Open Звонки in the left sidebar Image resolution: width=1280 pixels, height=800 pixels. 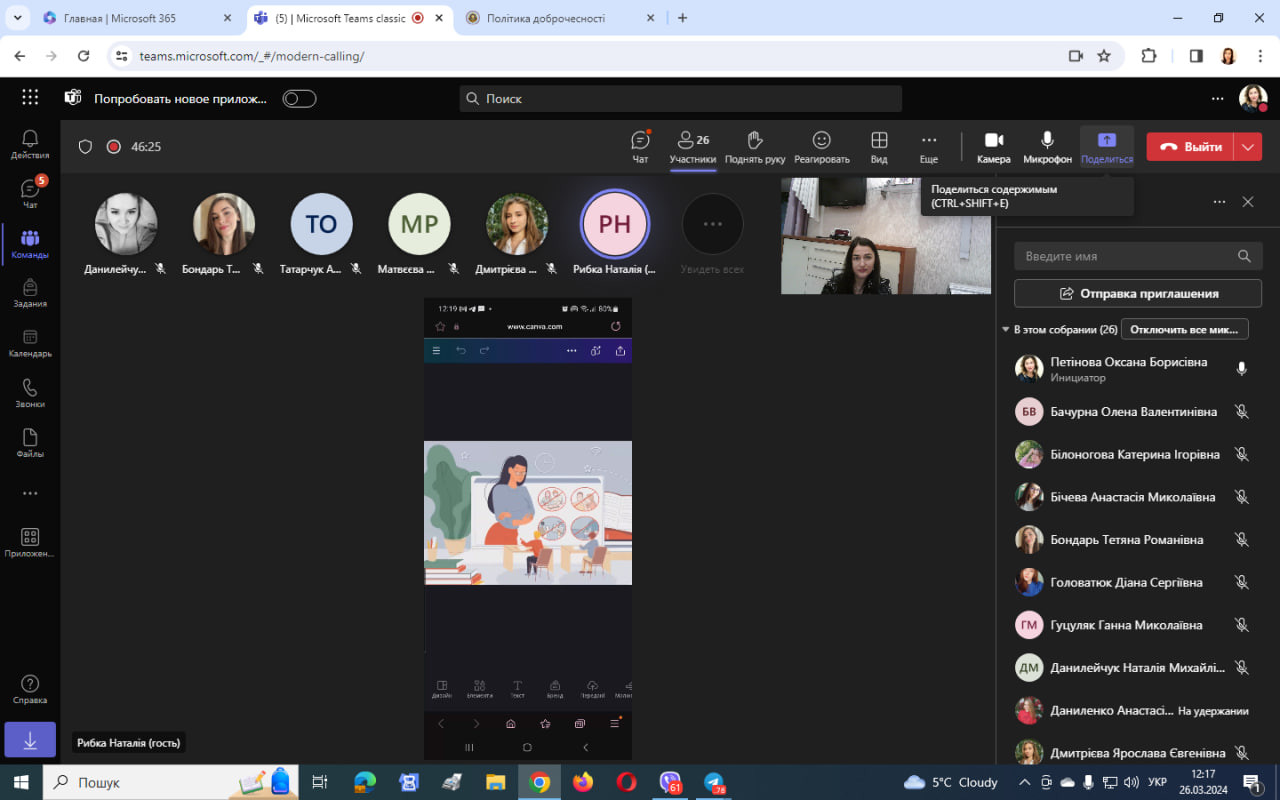(30, 393)
